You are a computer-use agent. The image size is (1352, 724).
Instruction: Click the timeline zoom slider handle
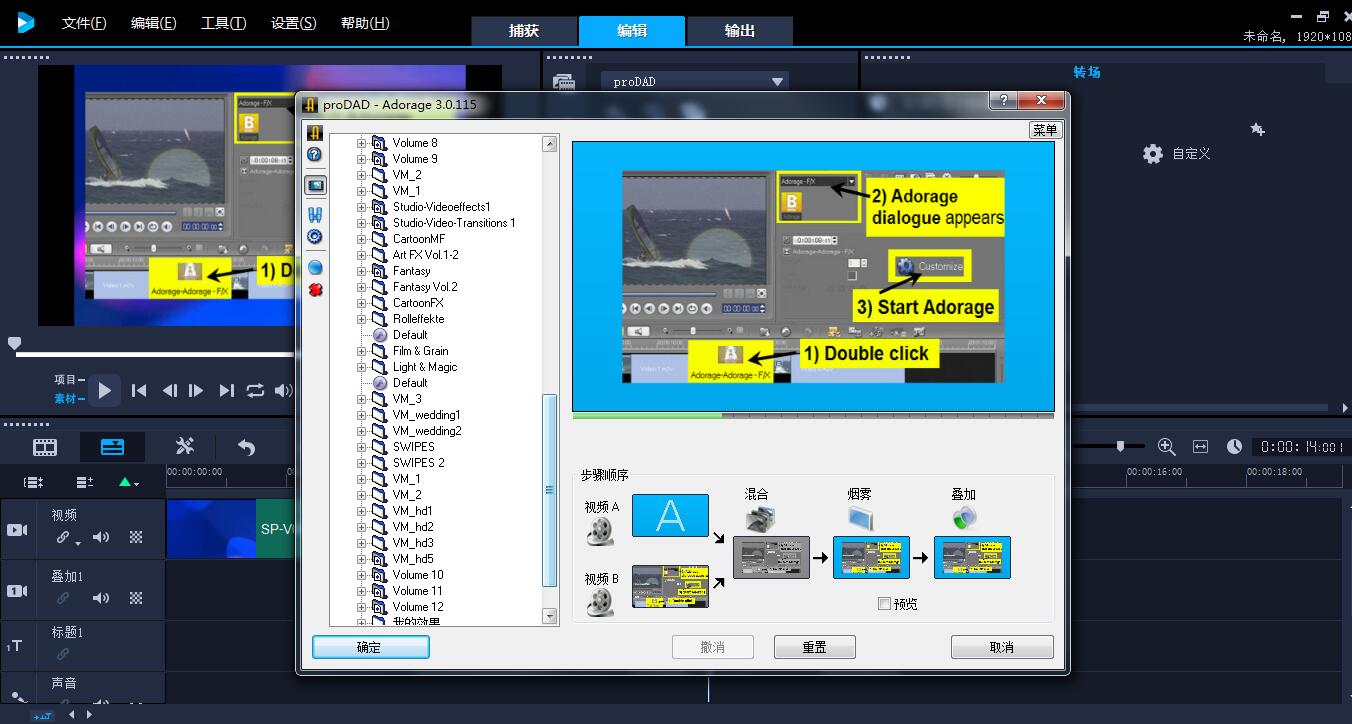(x=1121, y=446)
